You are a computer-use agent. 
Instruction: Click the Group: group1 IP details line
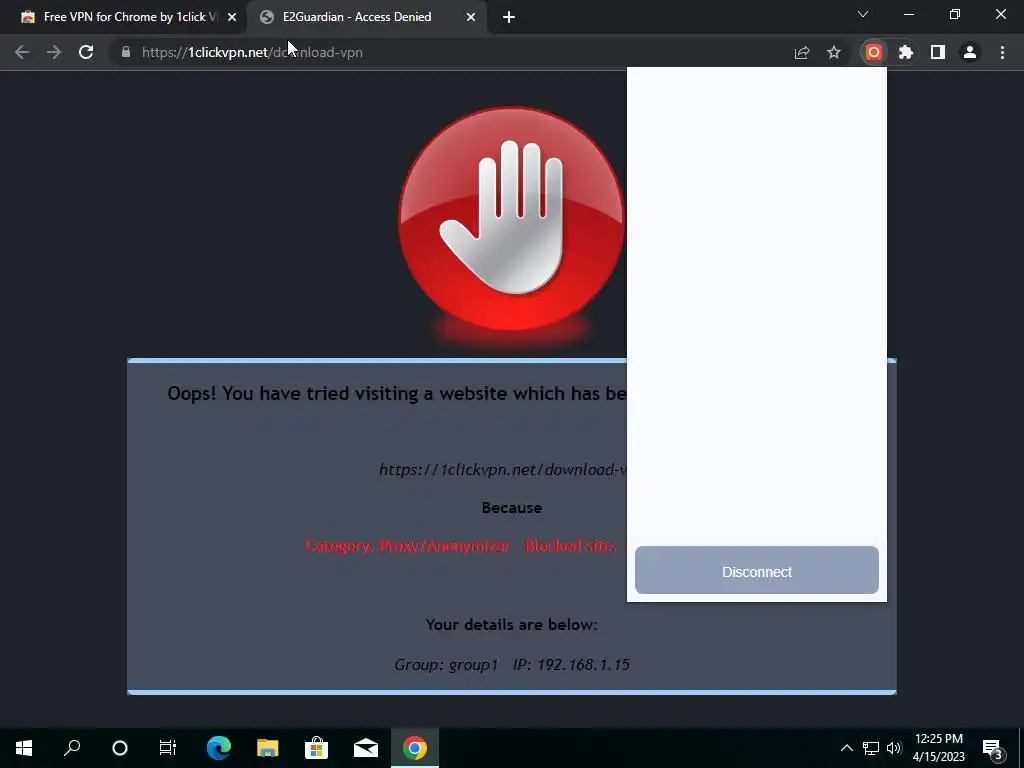coord(512,665)
